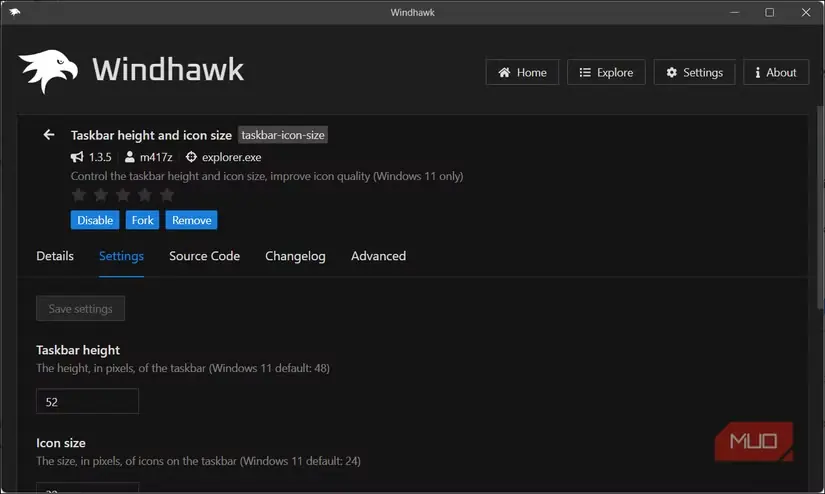Click the vertical scrollbar thumb
The width and height of the screenshot is (825, 494).
click(x=821, y=208)
